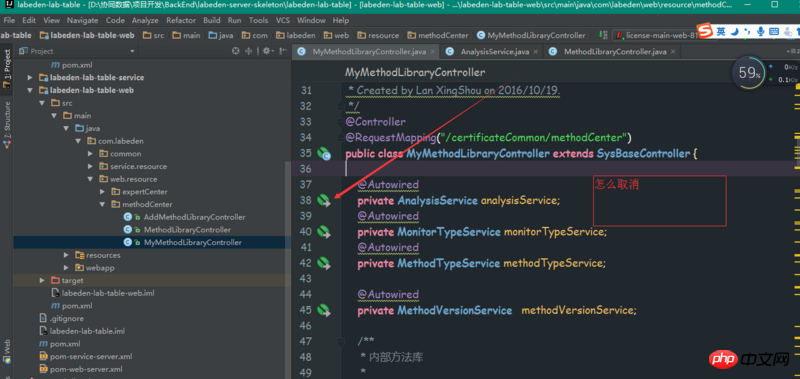Toggle Sogou English/Chinese mode character
This screenshot has width=800, height=379.
click(x=721, y=31)
